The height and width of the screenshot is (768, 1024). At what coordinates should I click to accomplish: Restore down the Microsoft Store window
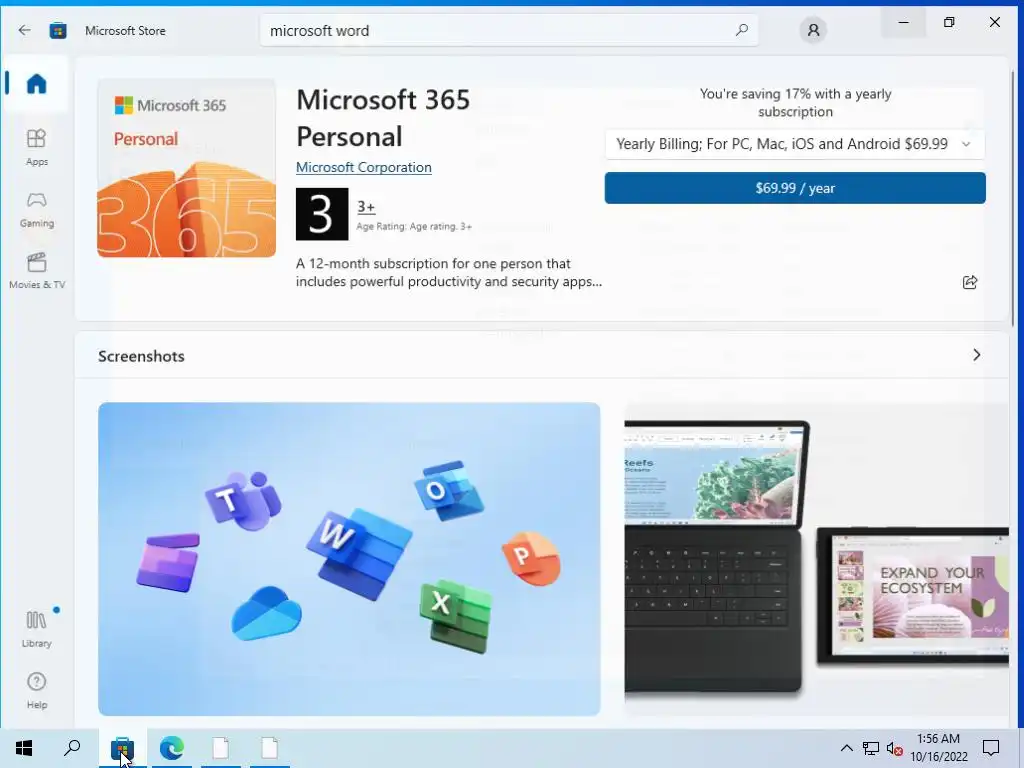[949, 22]
